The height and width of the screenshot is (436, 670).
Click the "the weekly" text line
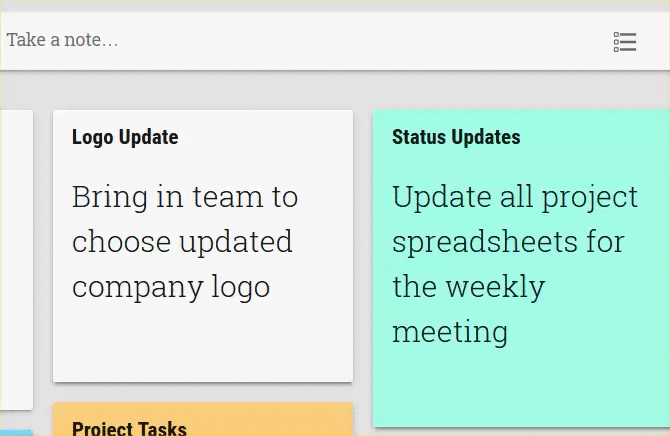click(468, 287)
